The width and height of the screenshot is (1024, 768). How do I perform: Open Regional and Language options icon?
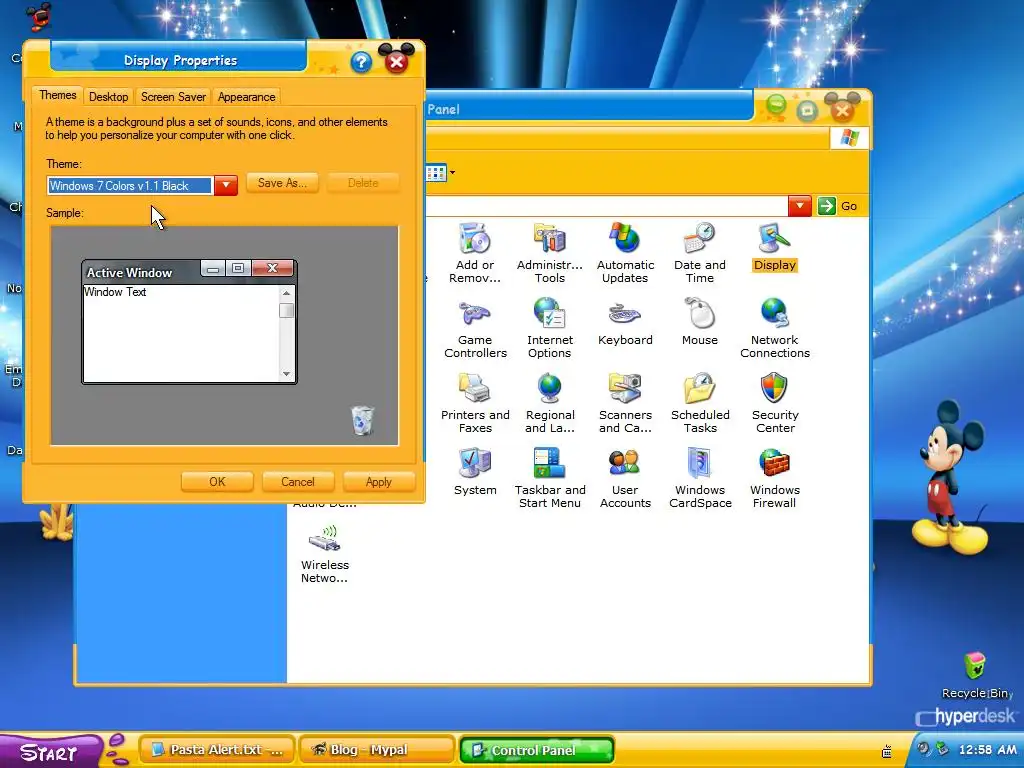coord(550,402)
